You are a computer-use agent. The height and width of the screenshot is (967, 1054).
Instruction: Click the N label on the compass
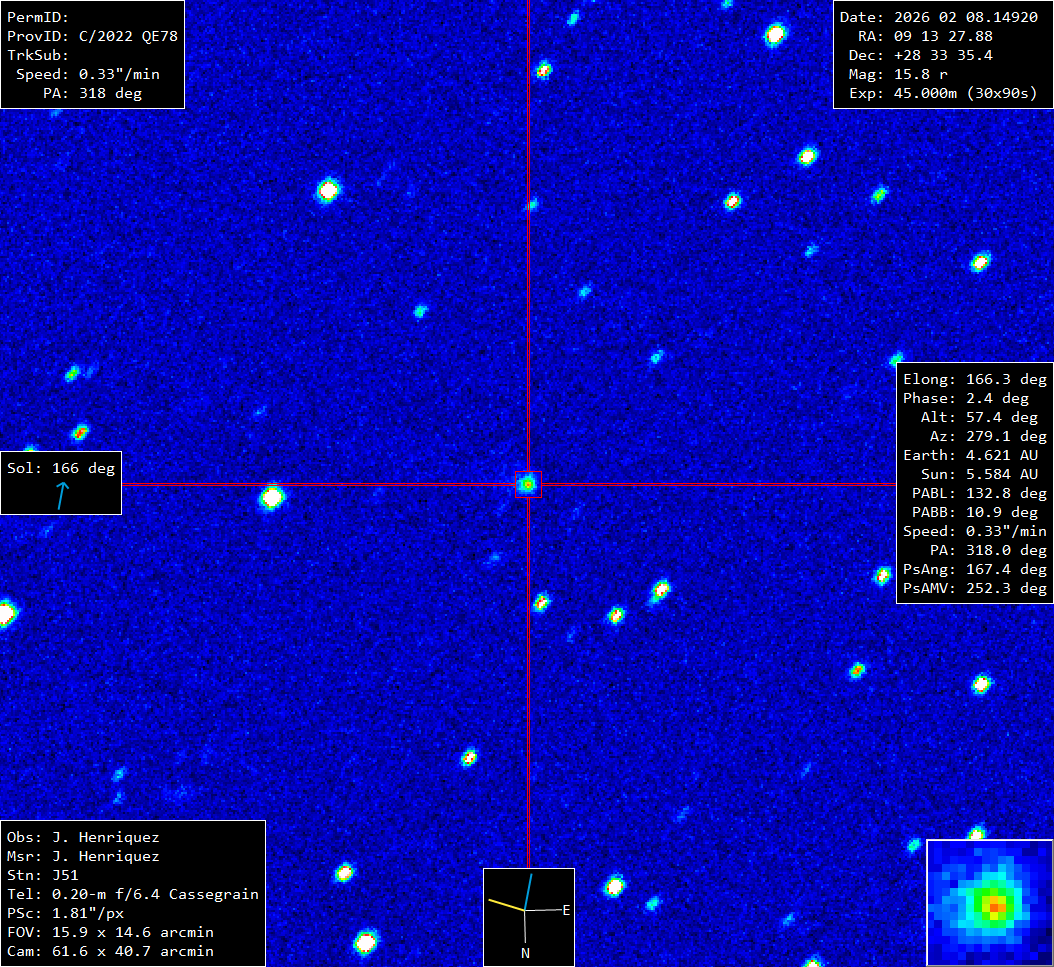(x=525, y=953)
